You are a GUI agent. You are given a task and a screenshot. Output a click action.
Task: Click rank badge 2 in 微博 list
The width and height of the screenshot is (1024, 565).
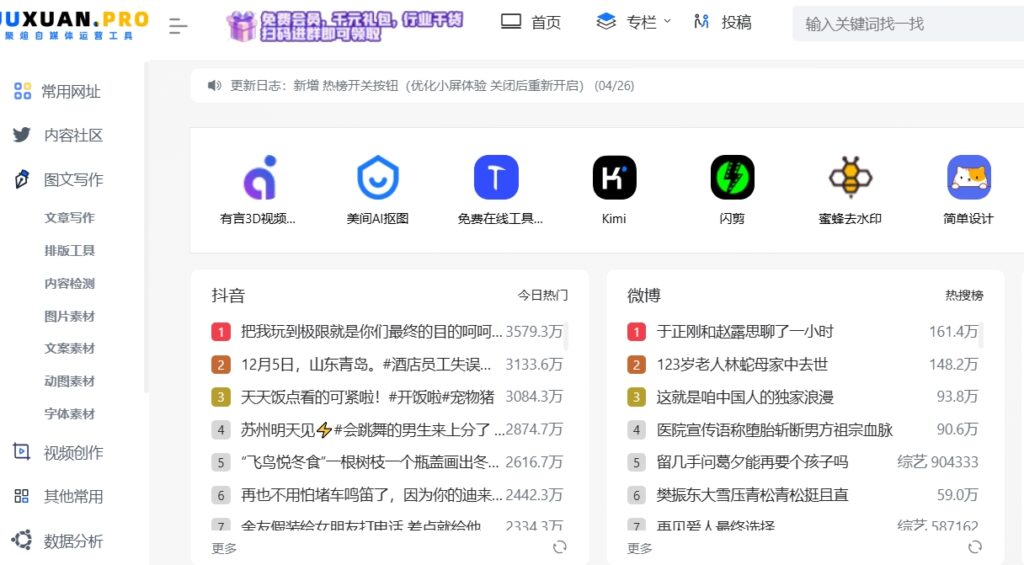click(x=636, y=364)
